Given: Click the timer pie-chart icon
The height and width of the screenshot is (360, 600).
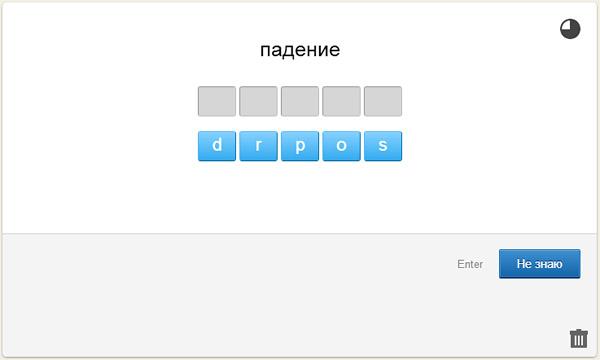Looking at the screenshot, I should pos(570,29).
